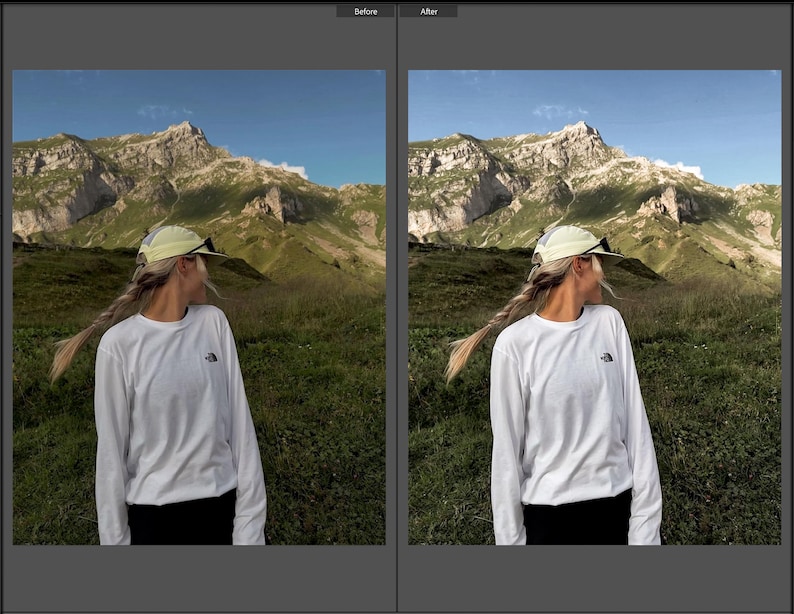Click the After label
794x614 pixels.
point(428,11)
